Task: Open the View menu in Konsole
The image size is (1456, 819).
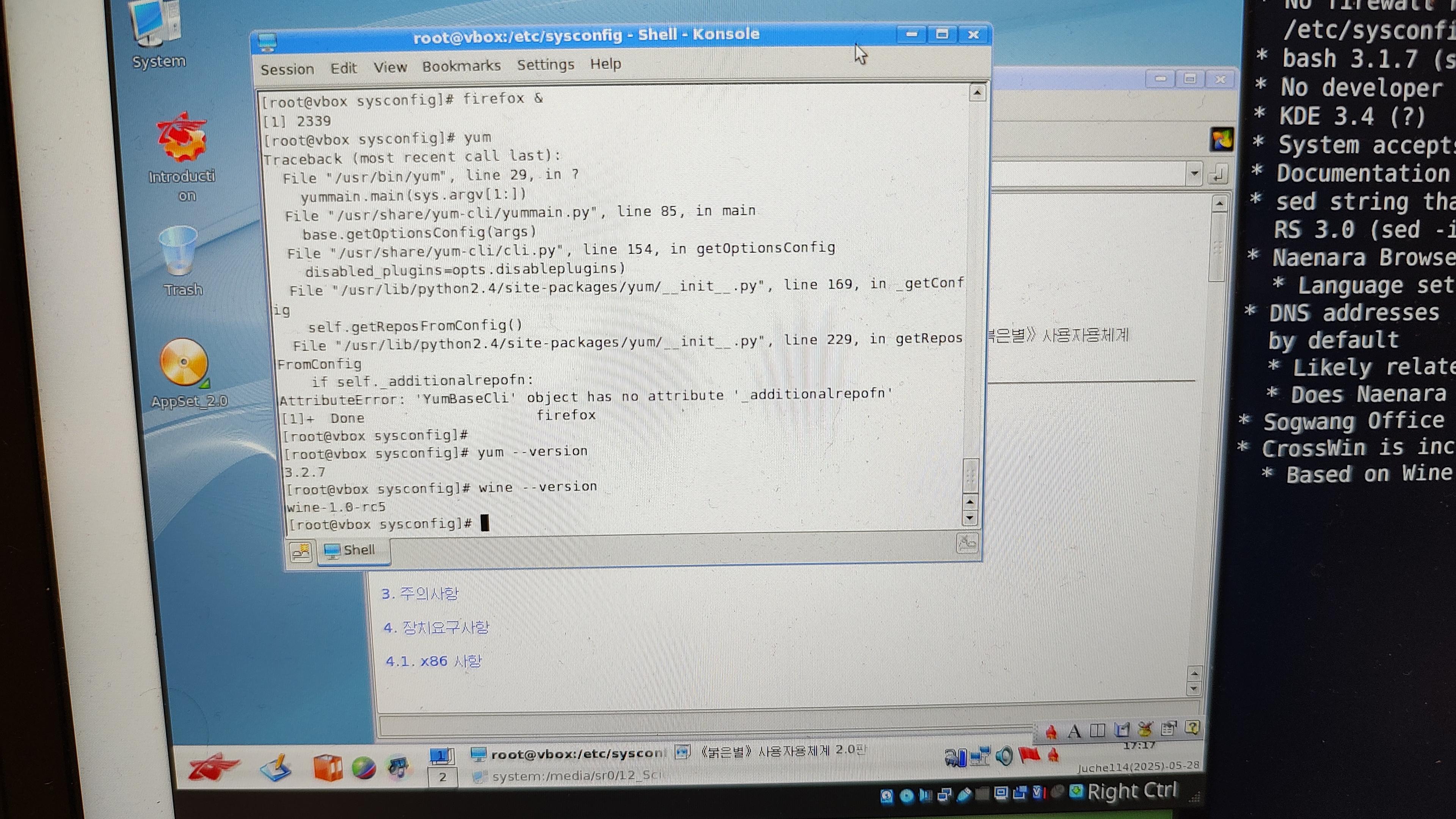Action: tap(390, 67)
